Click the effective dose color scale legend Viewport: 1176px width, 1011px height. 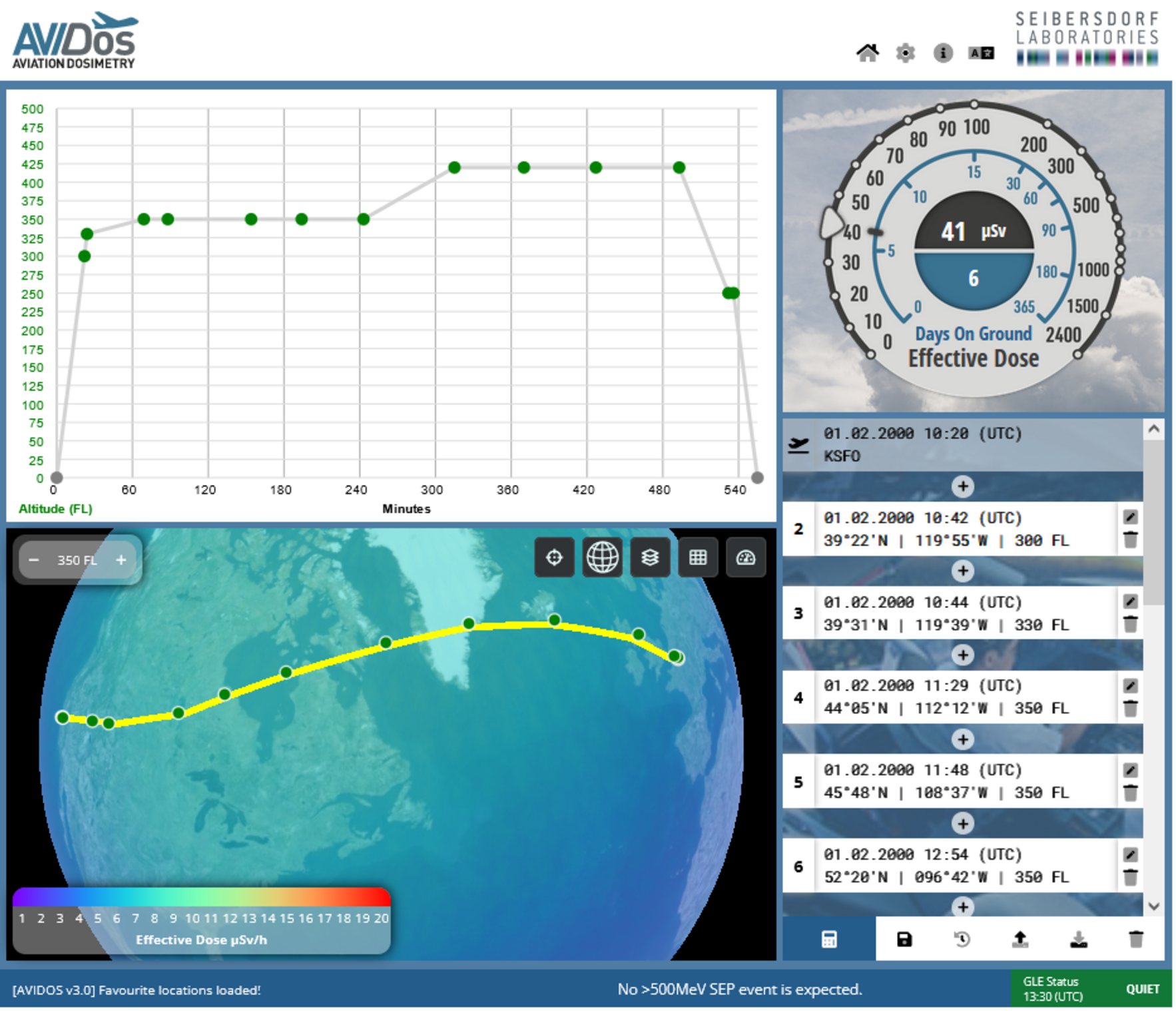(x=201, y=920)
